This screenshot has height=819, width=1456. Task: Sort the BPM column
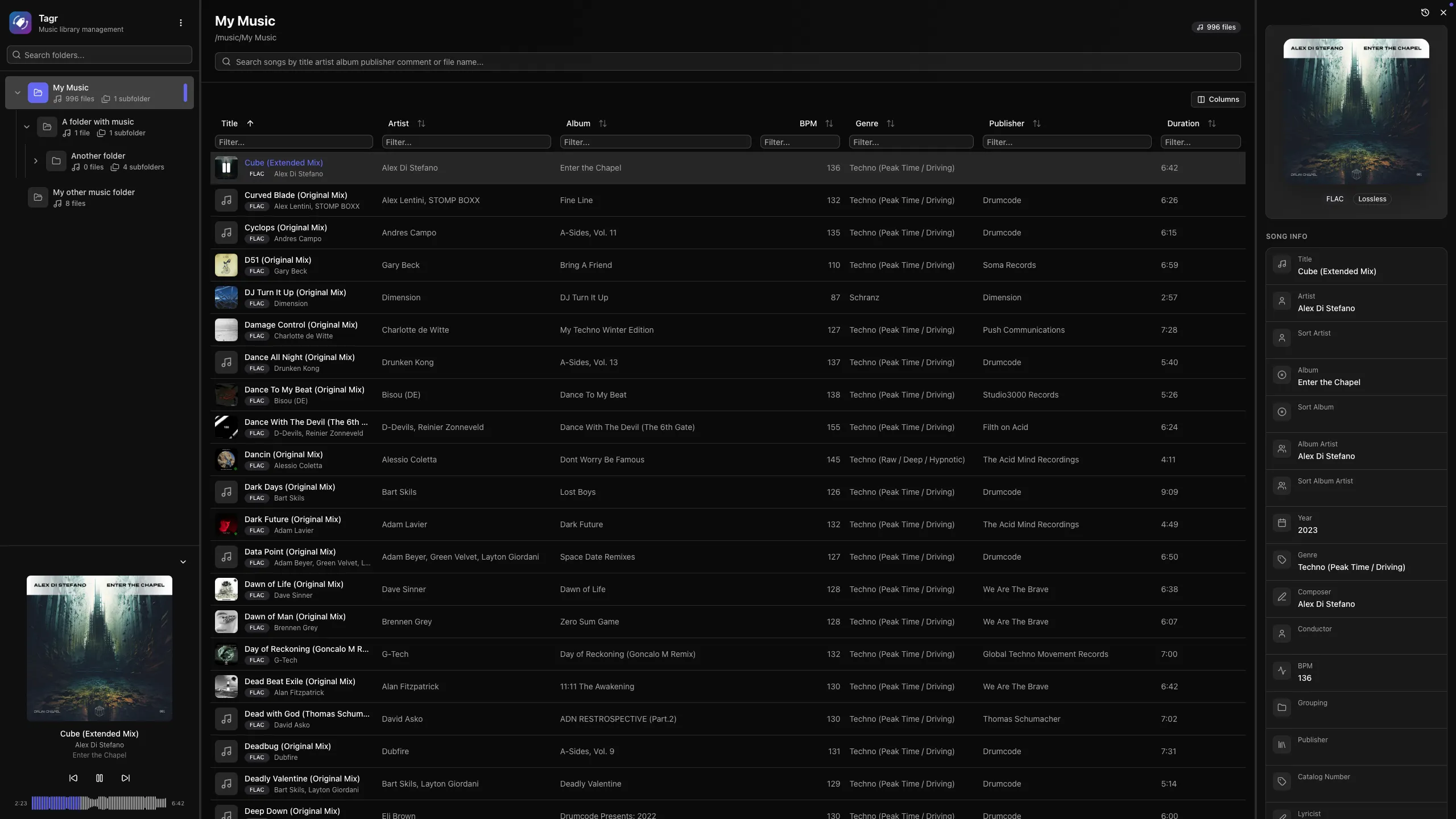(x=829, y=123)
